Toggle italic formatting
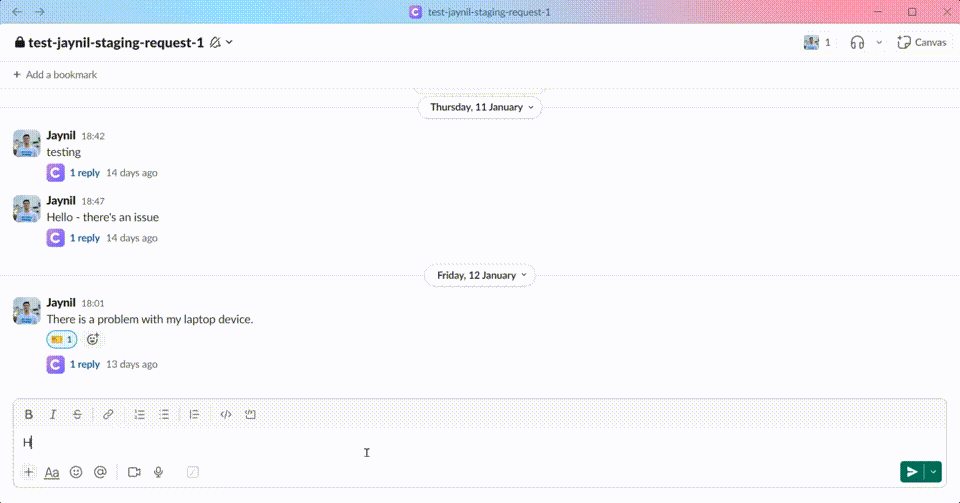 (x=53, y=414)
